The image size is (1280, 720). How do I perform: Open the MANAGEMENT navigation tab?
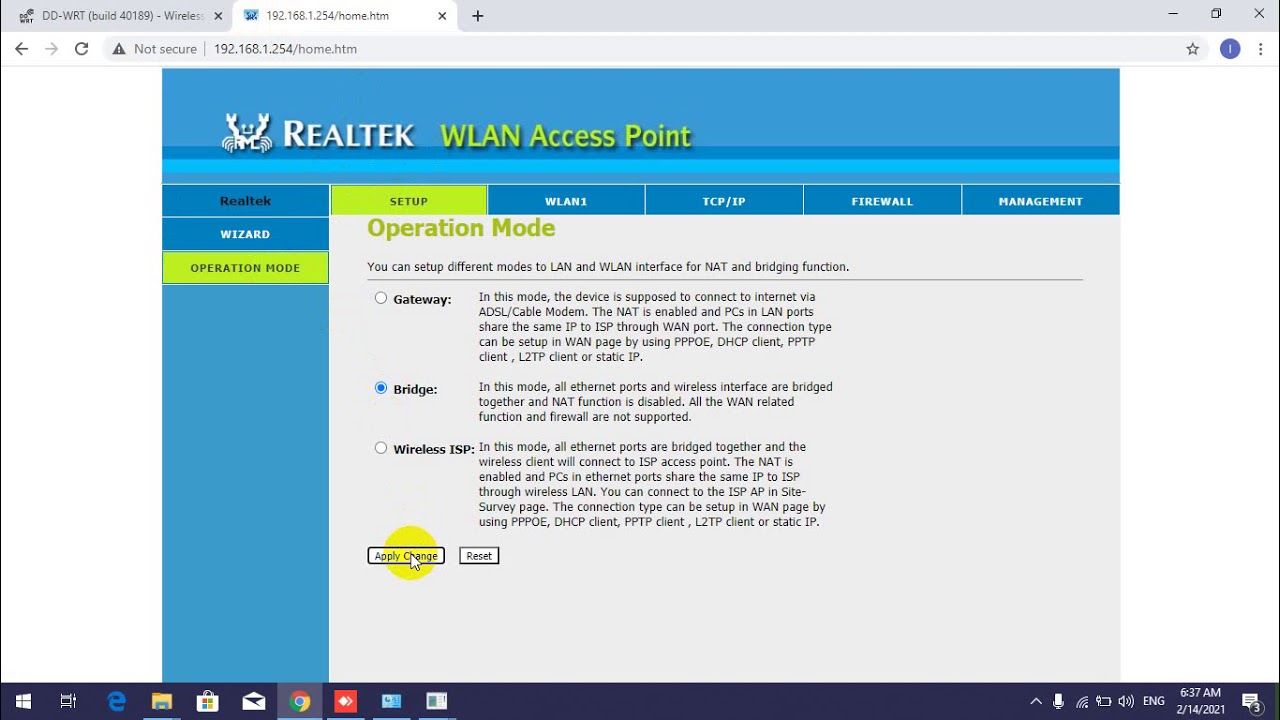1040,201
